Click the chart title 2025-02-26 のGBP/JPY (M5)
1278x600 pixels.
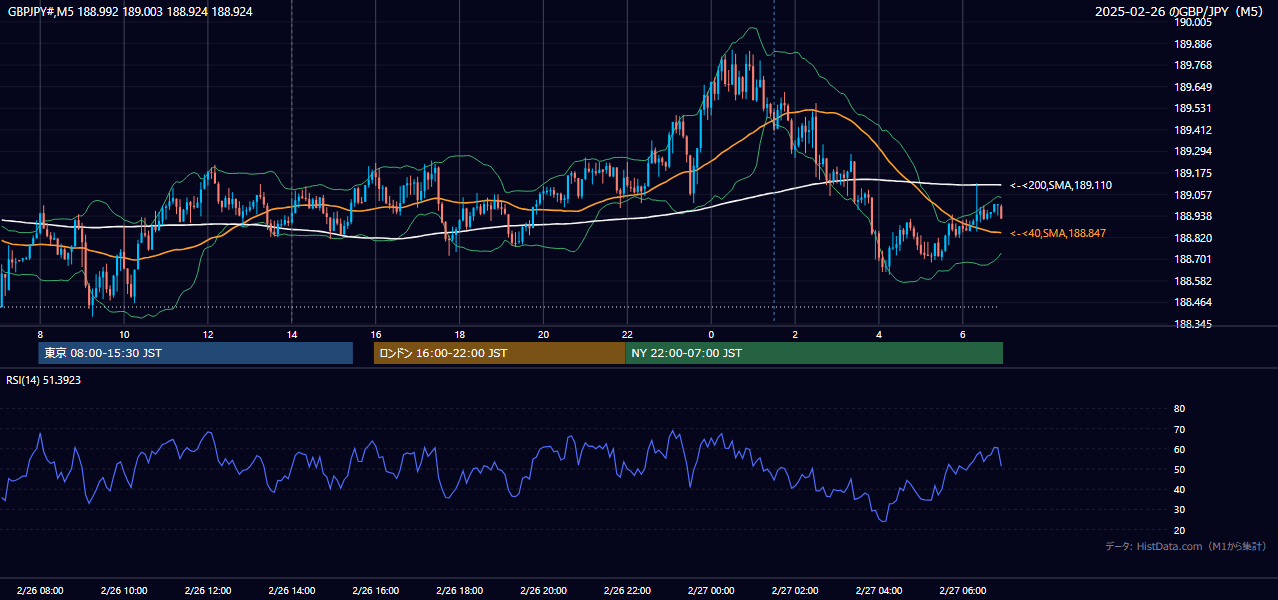point(1181,11)
